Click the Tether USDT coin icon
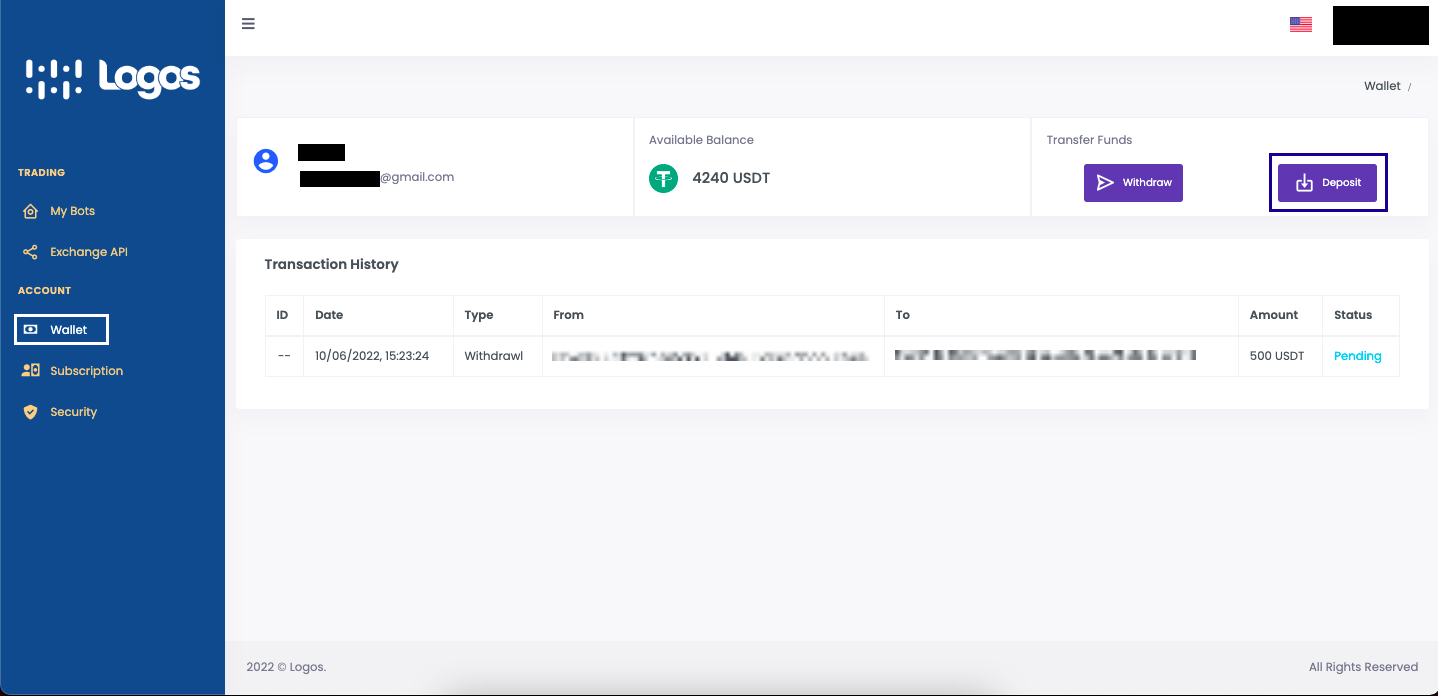The height and width of the screenshot is (696, 1438). 663,178
